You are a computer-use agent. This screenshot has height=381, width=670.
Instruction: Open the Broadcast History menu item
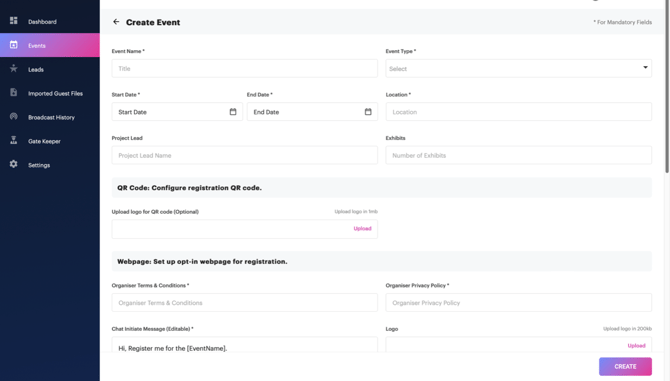tap(50, 117)
